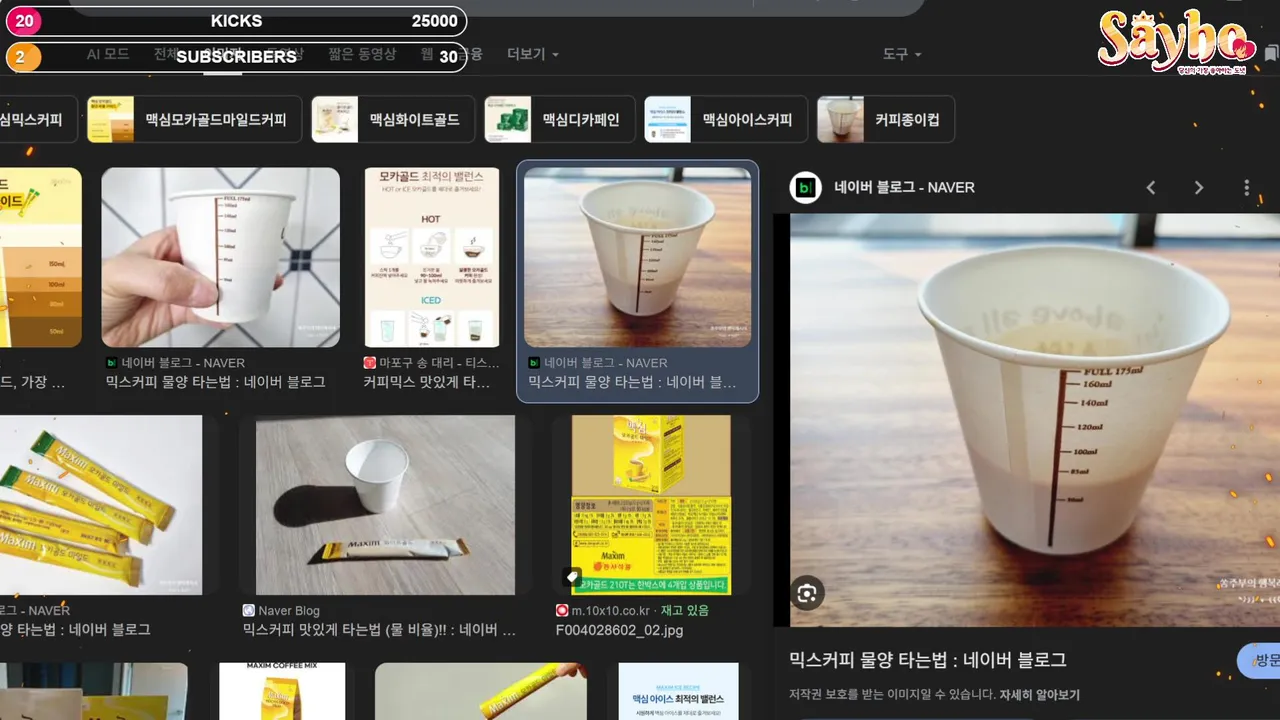Open 맥심 아이스 최적의 밸런스 thumbnail

point(678,691)
